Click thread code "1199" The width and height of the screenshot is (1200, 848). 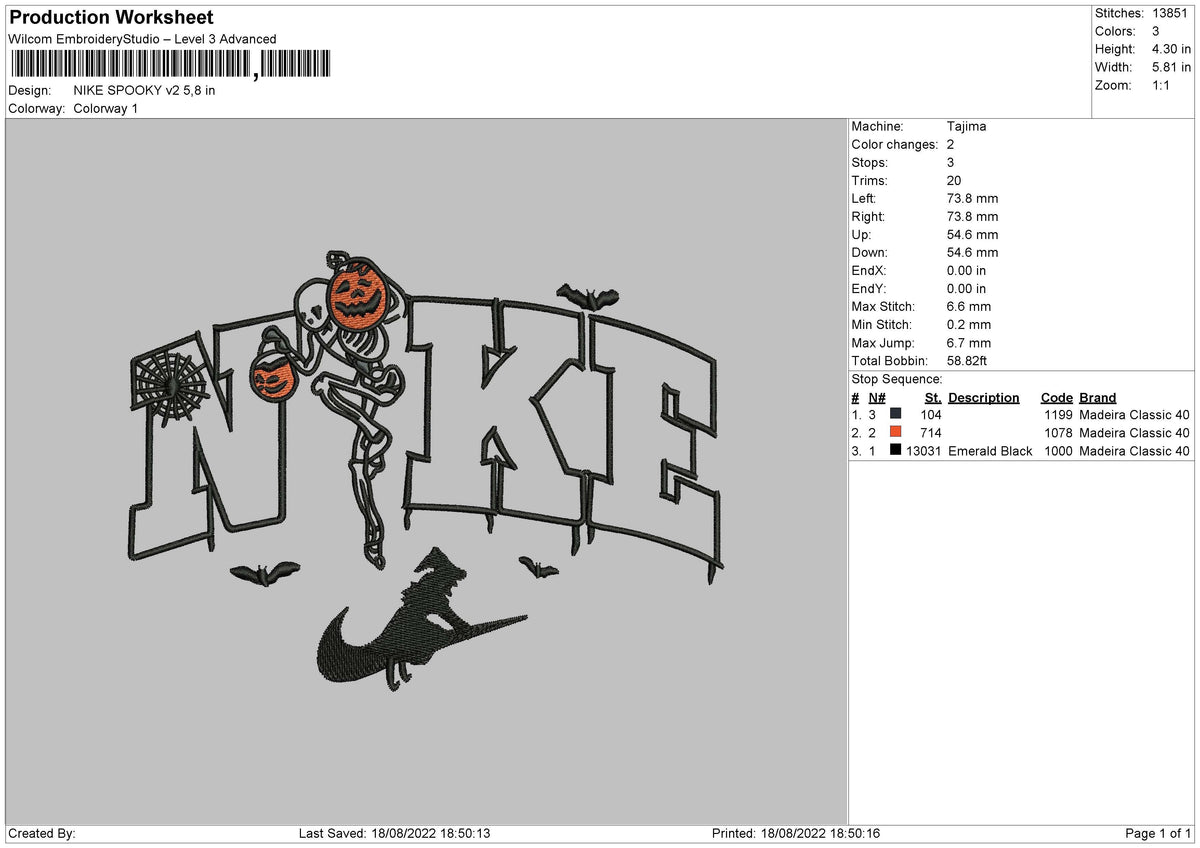(x=1058, y=415)
